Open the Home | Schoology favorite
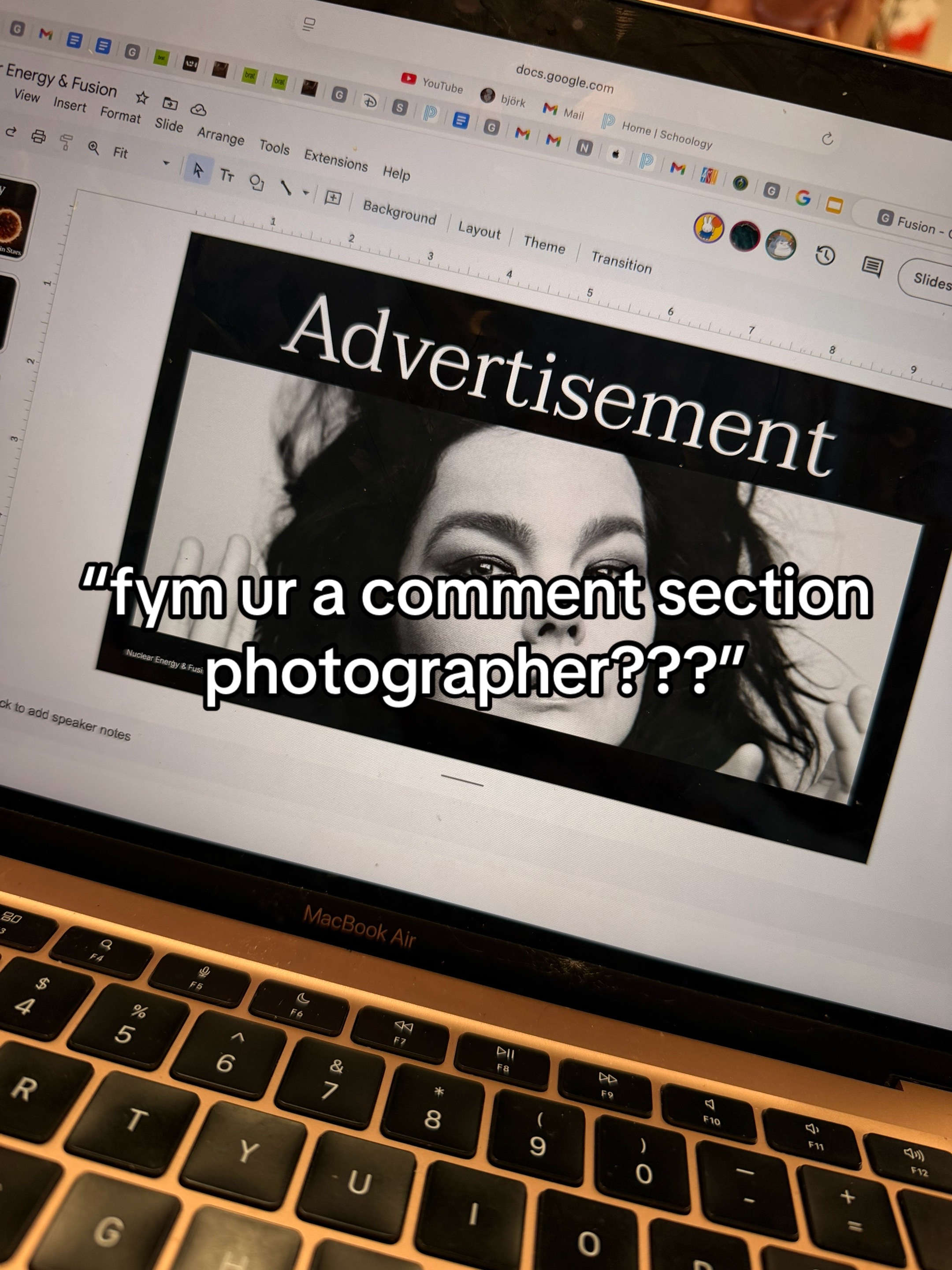Viewport: 952px width, 1270px height. [656, 131]
